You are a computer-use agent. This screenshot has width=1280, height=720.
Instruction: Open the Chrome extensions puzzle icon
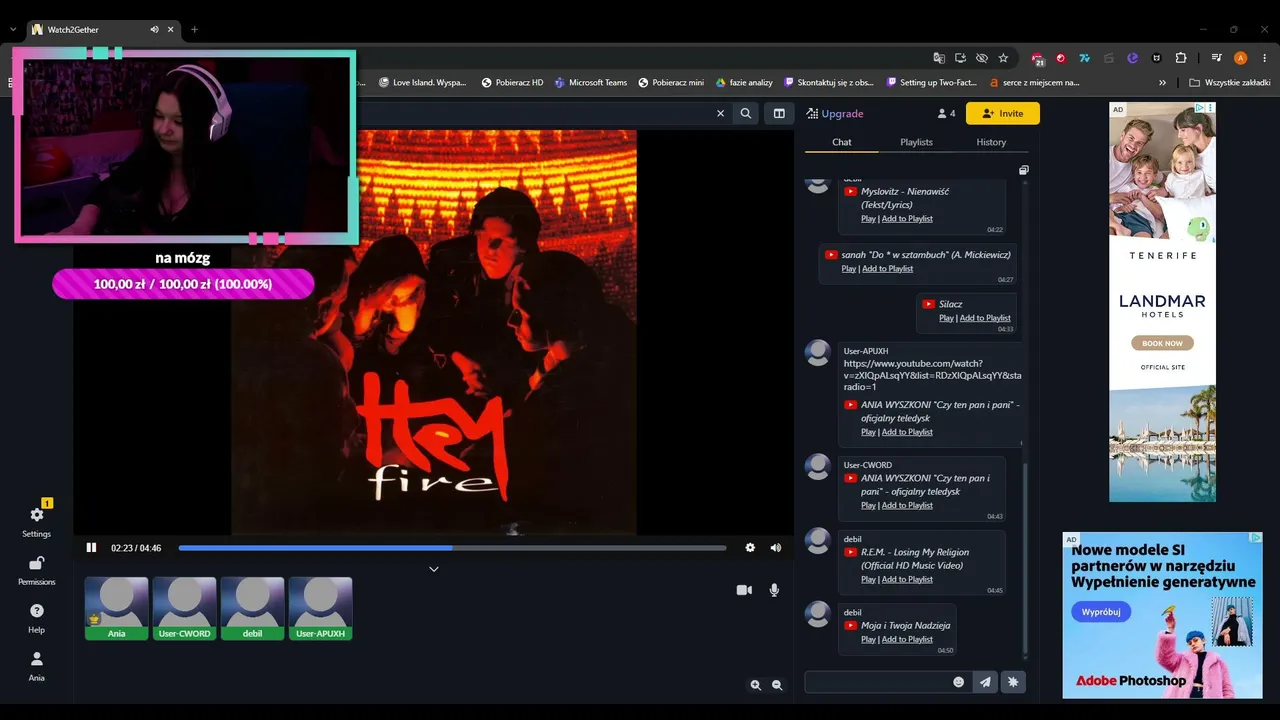coord(1181,58)
